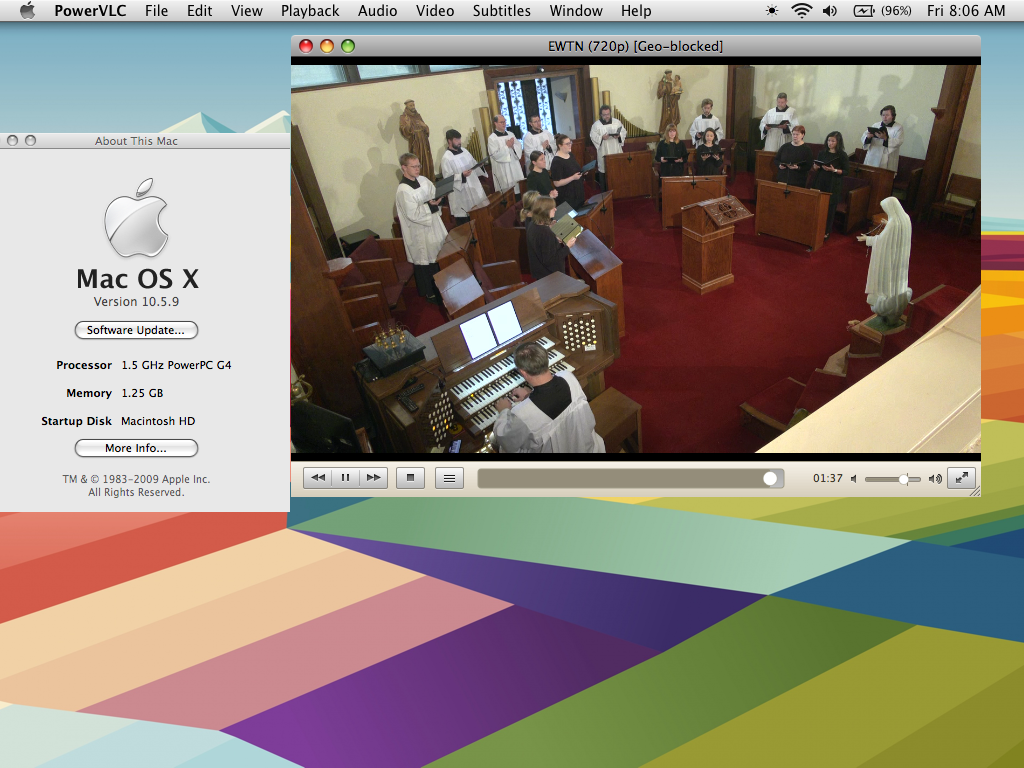
Task: Open the Window menu
Action: pyautogui.click(x=575, y=10)
